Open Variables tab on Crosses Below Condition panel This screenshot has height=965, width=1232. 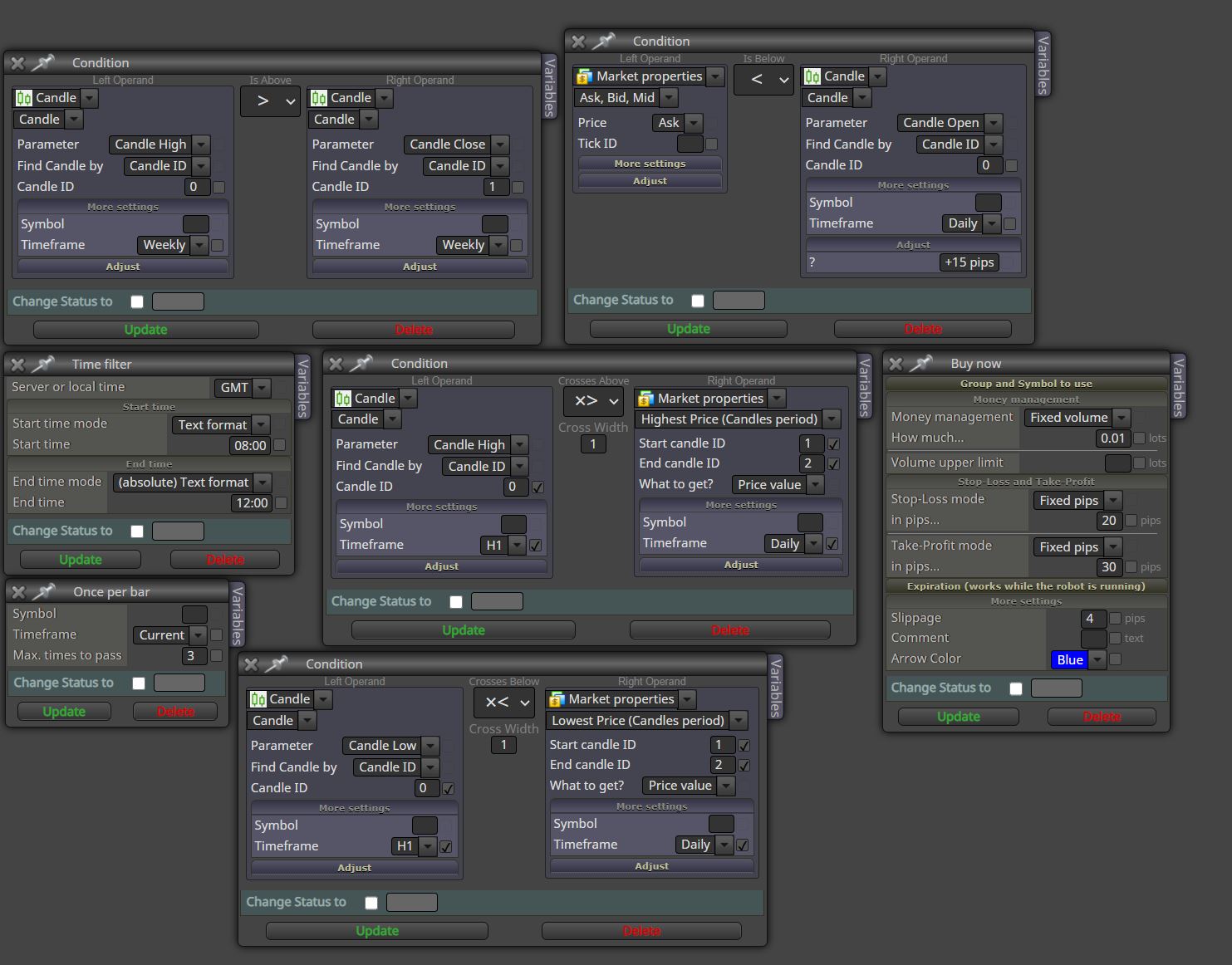[775, 687]
